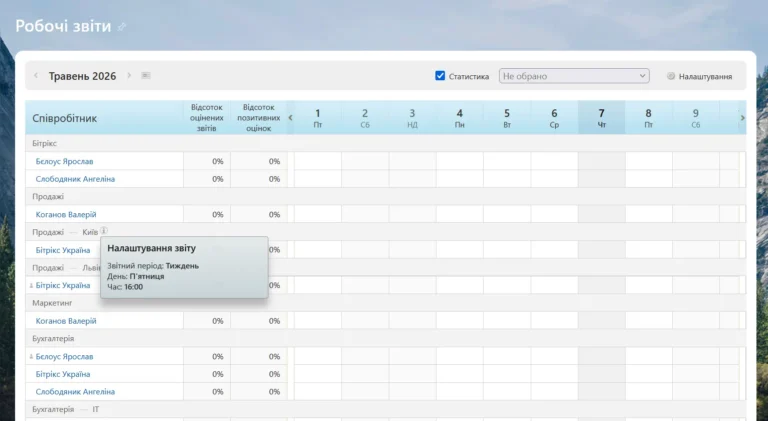Select day 8 Пт column header
This screenshot has height=421, width=768.
coord(648,117)
